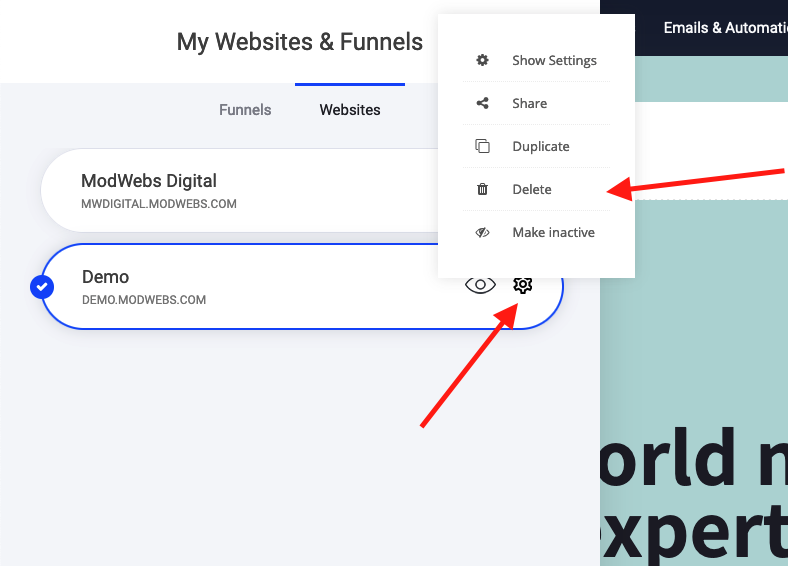Click the Duplicate copy icon

pyautogui.click(x=483, y=146)
